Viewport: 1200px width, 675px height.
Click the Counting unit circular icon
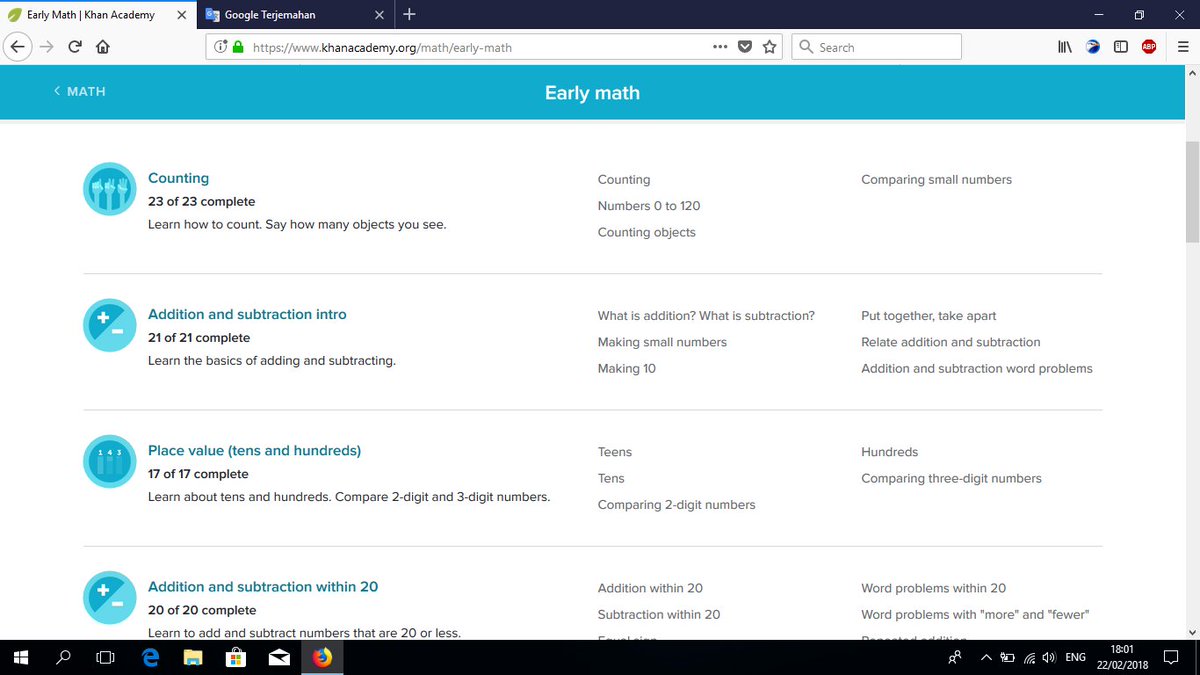coord(110,189)
